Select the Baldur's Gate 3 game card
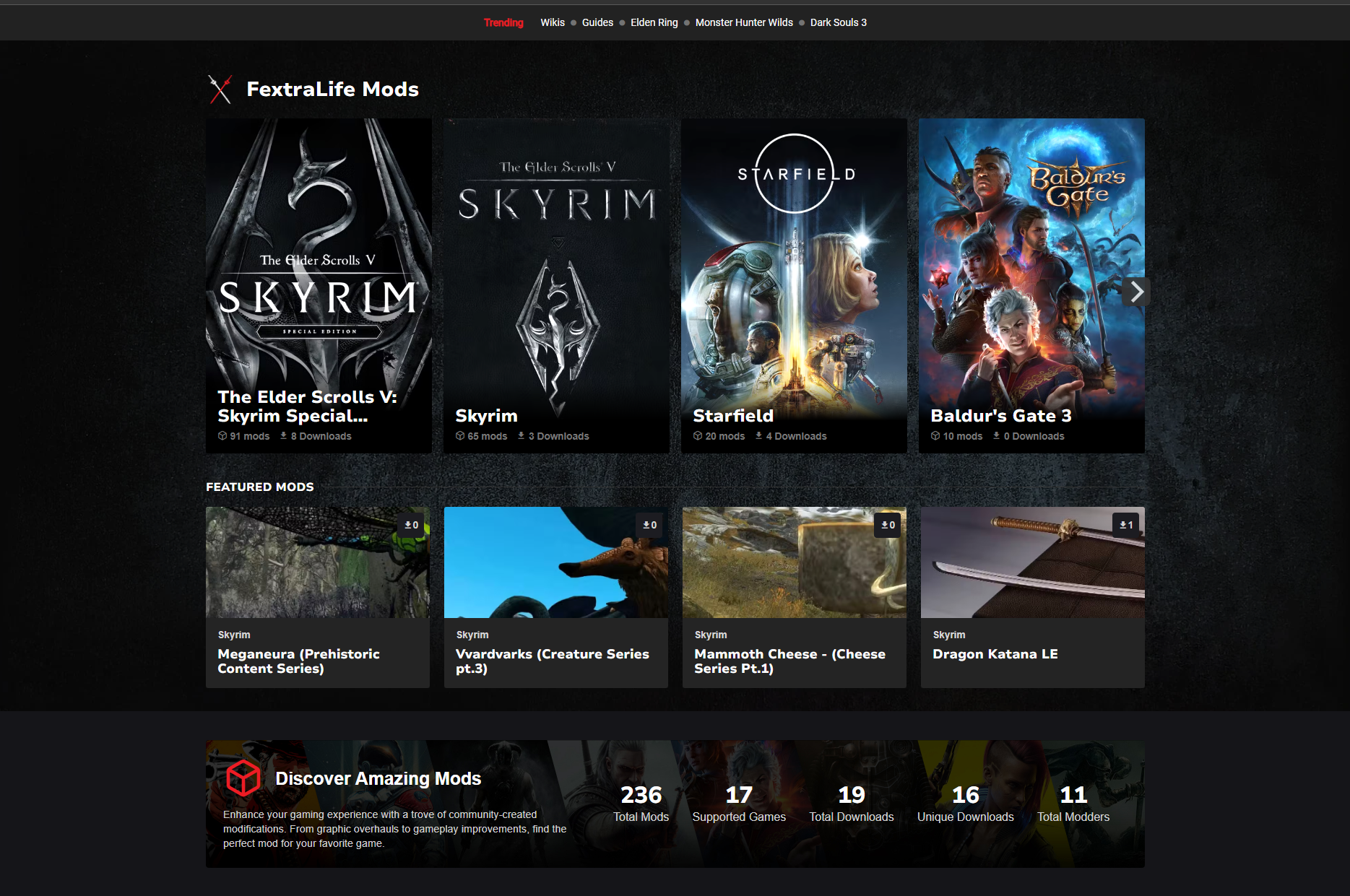Viewport: 1350px width, 896px height. click(x=1031, y=285)
